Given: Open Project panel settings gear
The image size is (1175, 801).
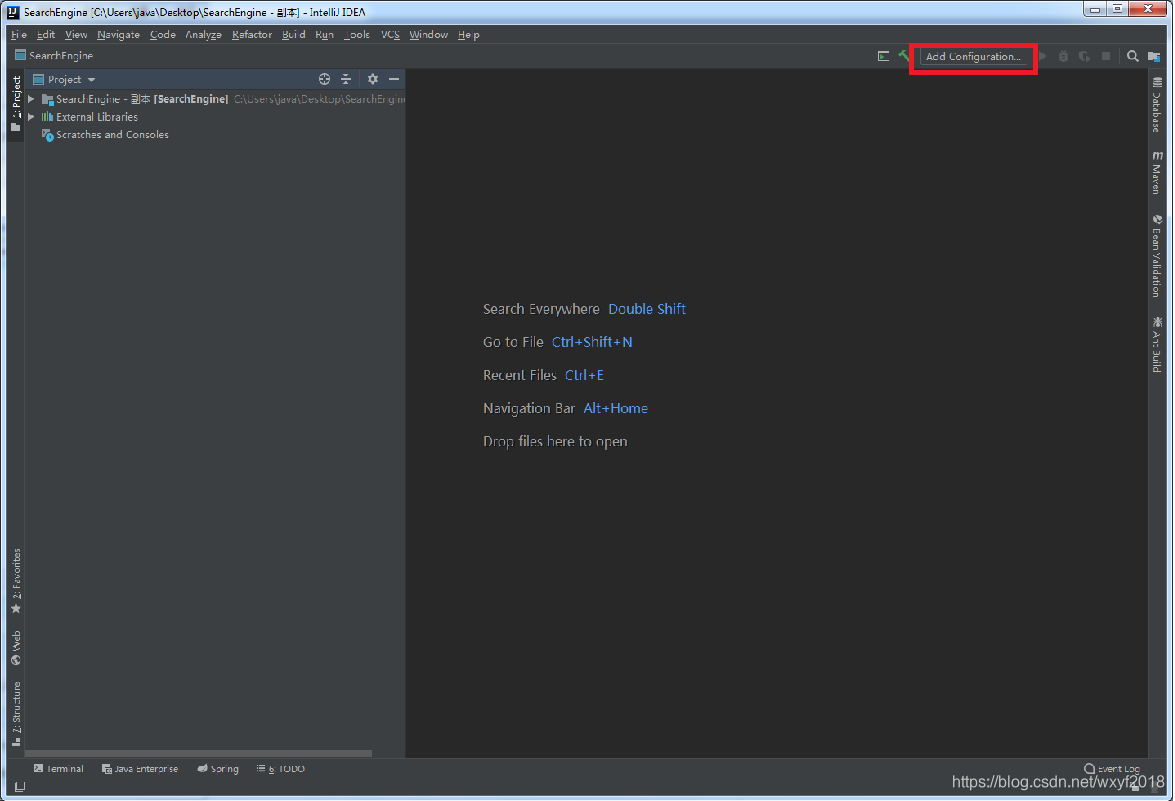Looking at the screenshot, I should [372, 79].
